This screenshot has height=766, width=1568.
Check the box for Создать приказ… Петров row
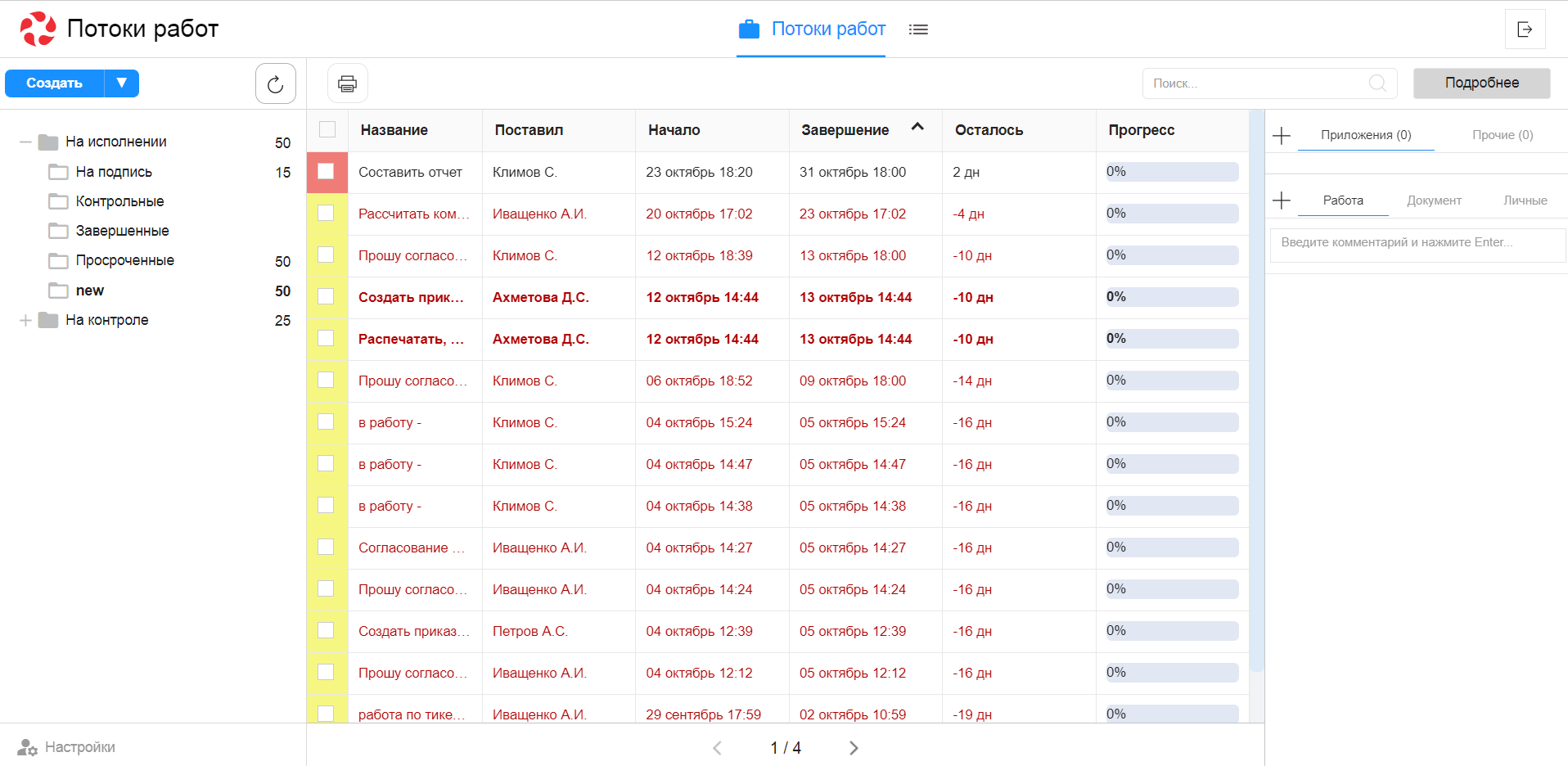(x=326, y=630)
